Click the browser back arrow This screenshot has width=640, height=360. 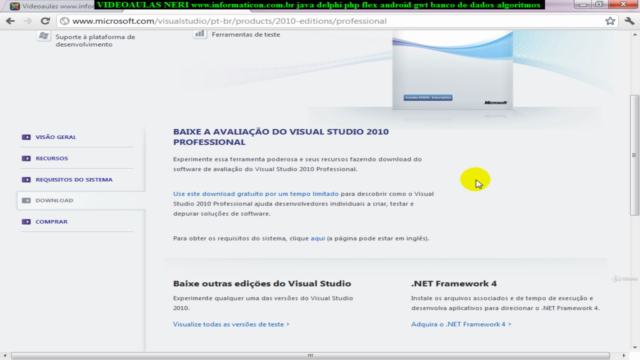(10, 21)
